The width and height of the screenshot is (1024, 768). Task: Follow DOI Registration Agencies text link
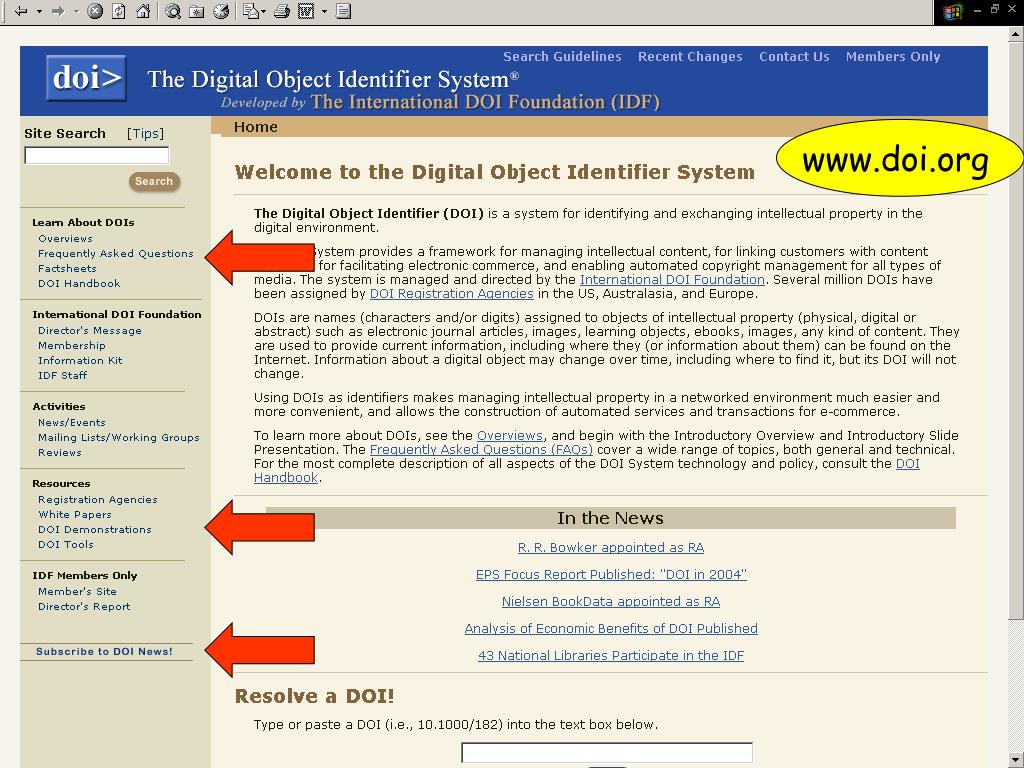click(451, 294)
